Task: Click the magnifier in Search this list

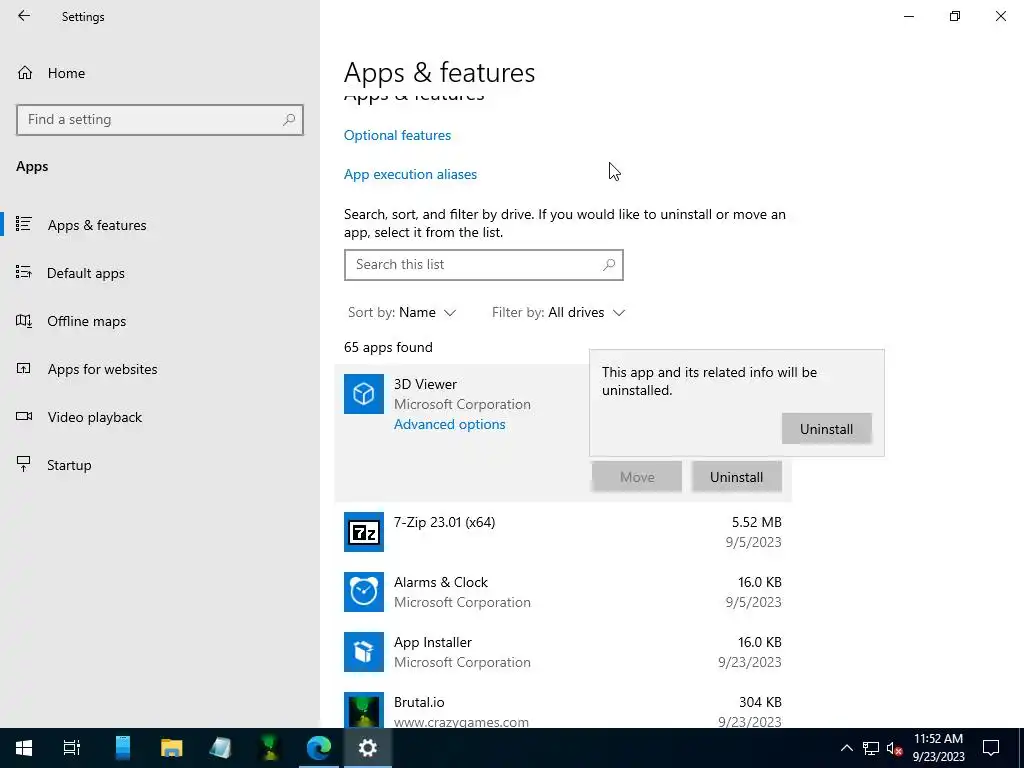Action: (x=609, y=264)
